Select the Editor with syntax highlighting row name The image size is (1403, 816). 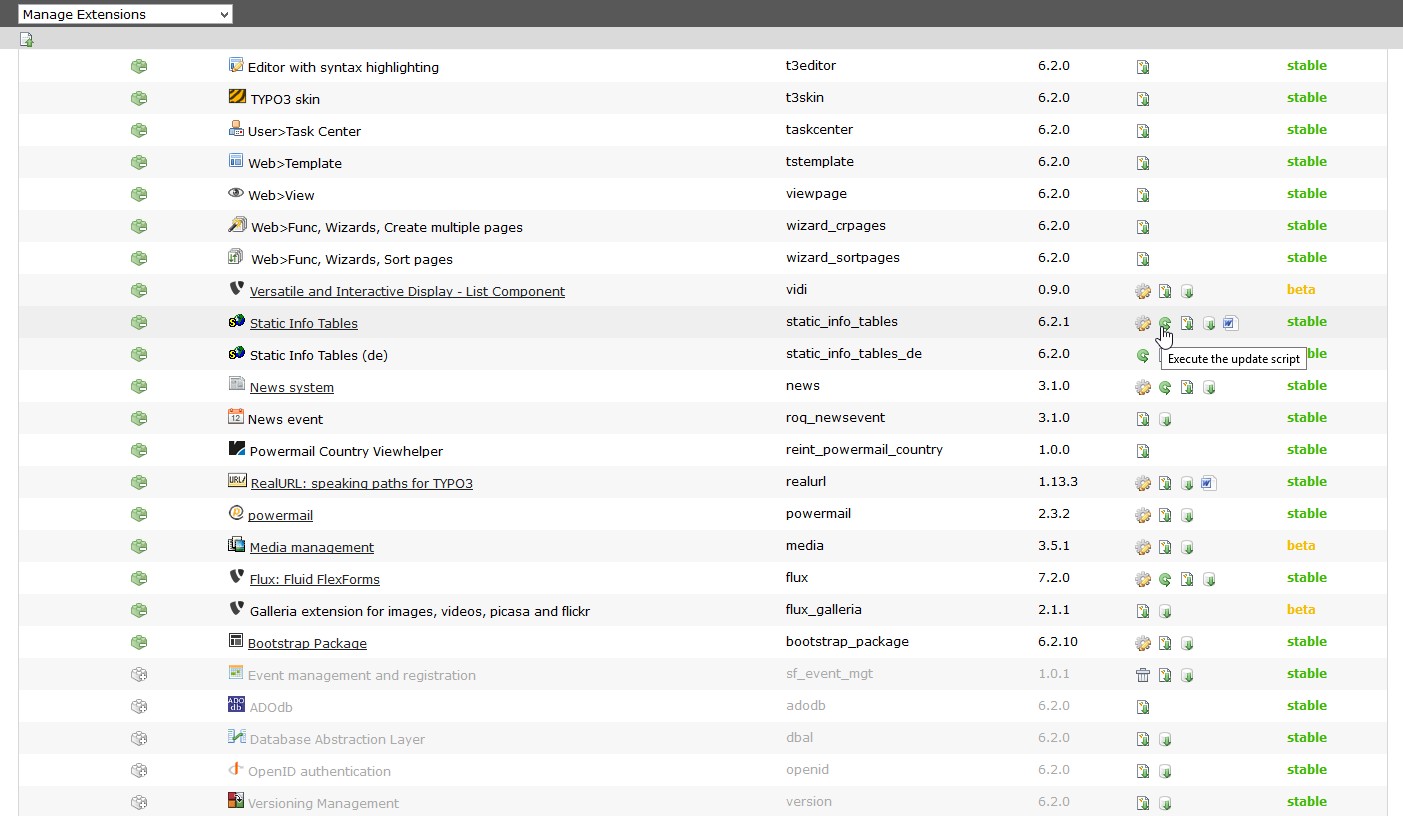click(x=343, y=68)
